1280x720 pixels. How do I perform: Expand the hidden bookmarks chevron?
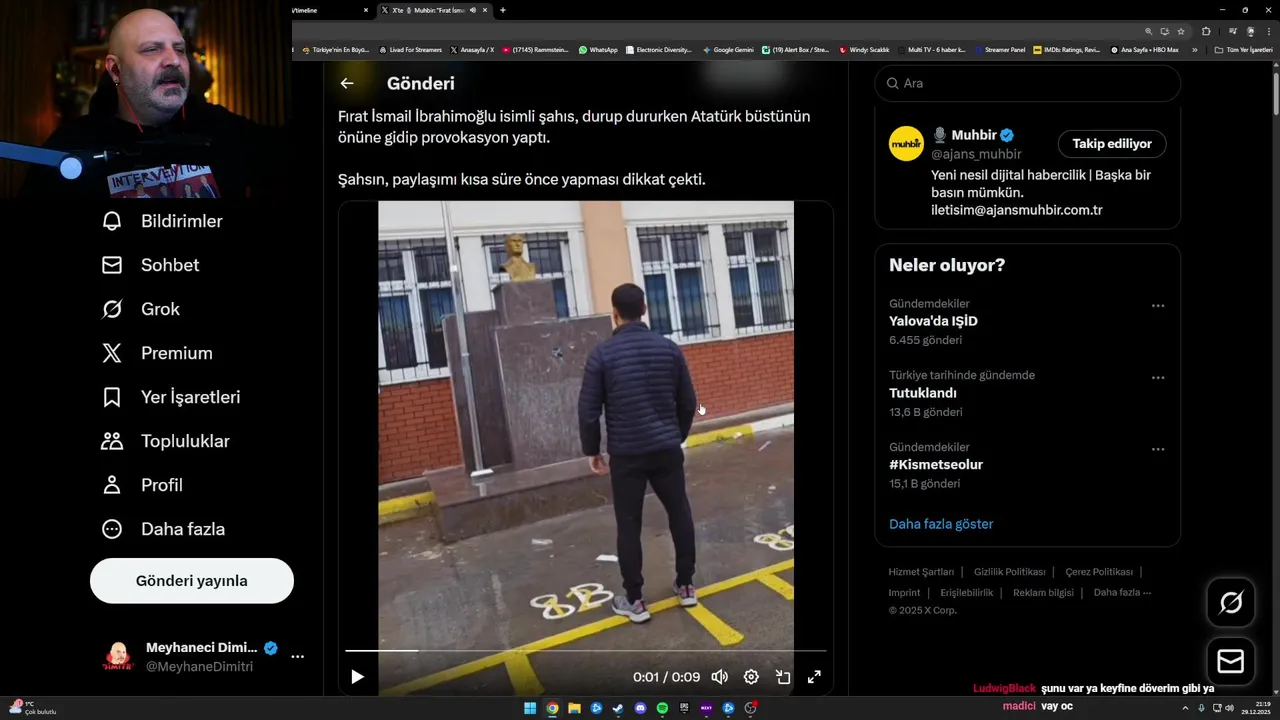[x=1194, y=49]
